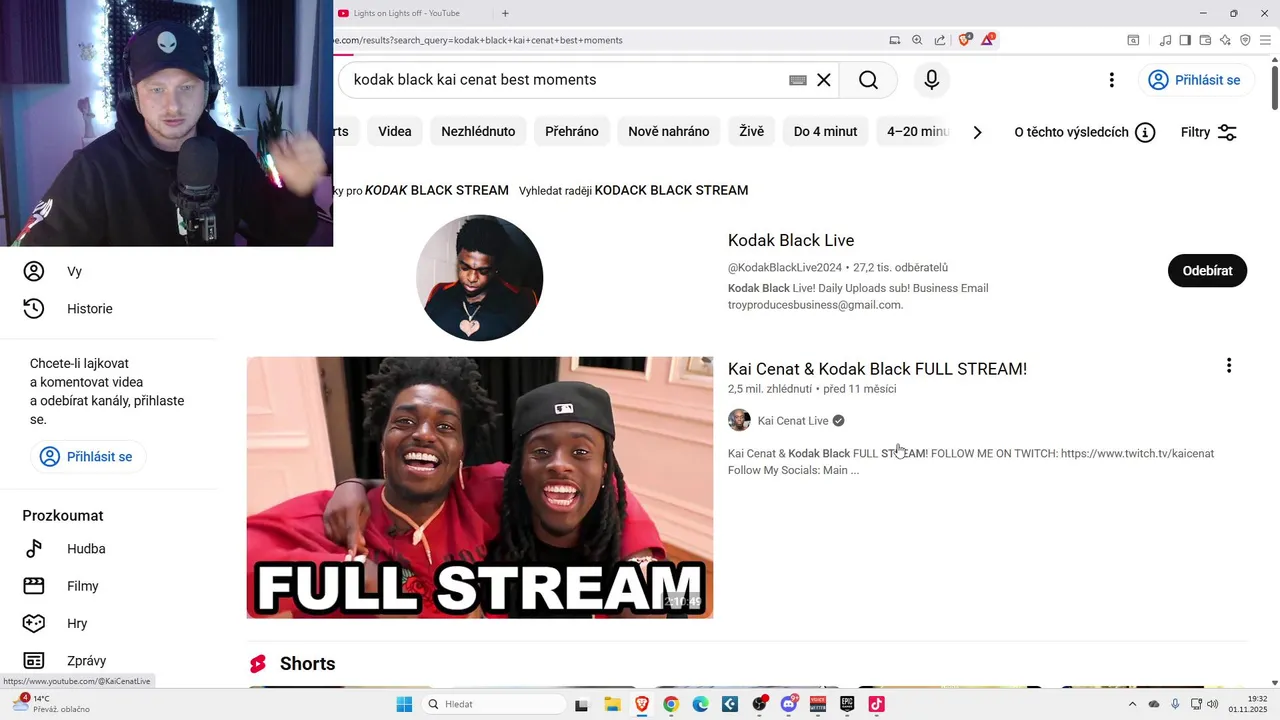
Task: Click the browser share page icon
Action: click(940, 40)
